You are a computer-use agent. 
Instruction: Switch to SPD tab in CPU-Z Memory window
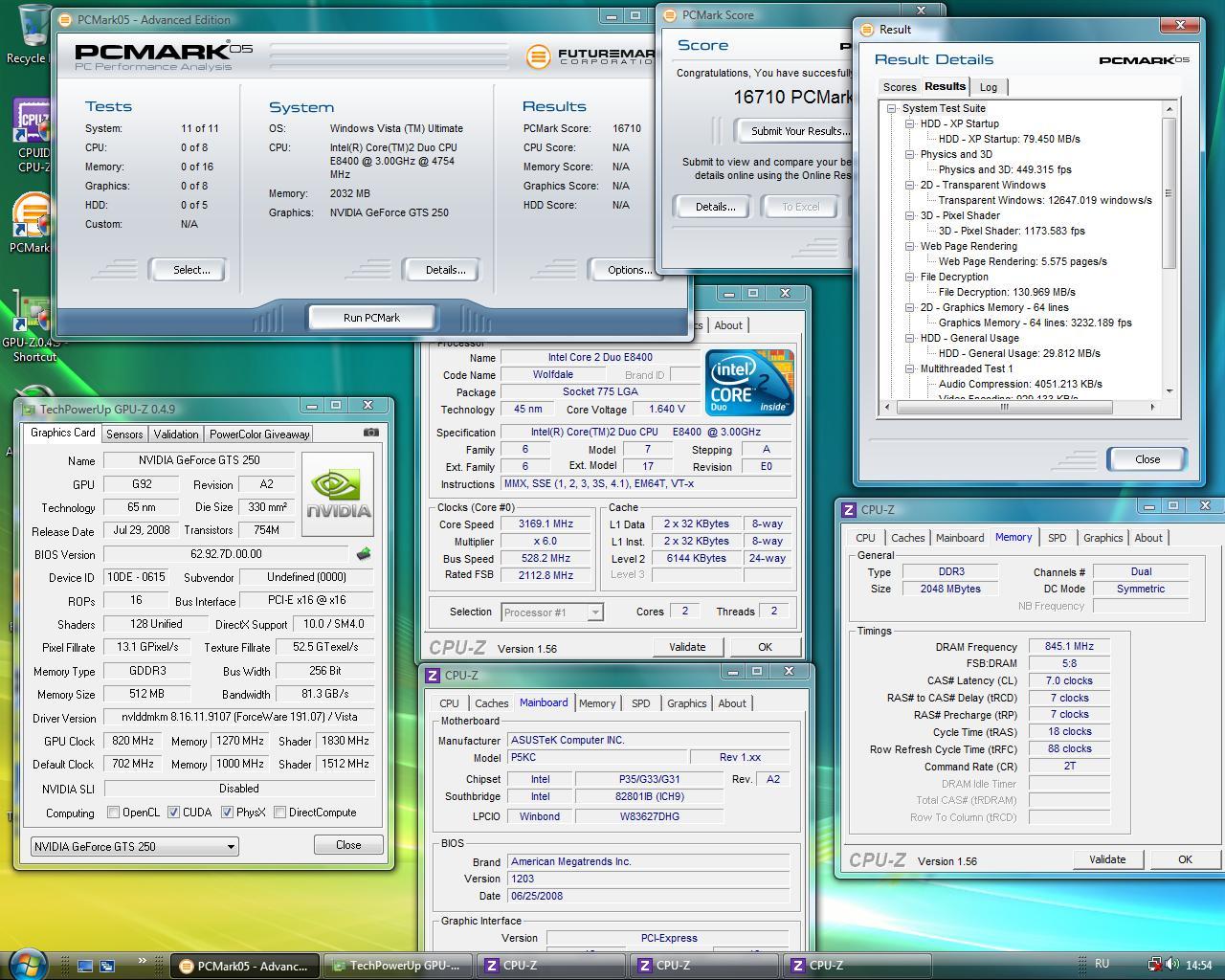[1057, 538]
